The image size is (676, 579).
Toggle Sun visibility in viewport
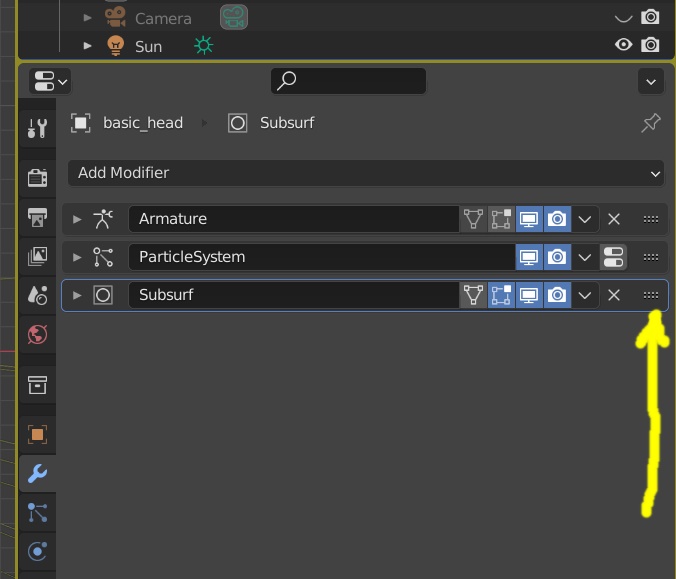[624, 45]
